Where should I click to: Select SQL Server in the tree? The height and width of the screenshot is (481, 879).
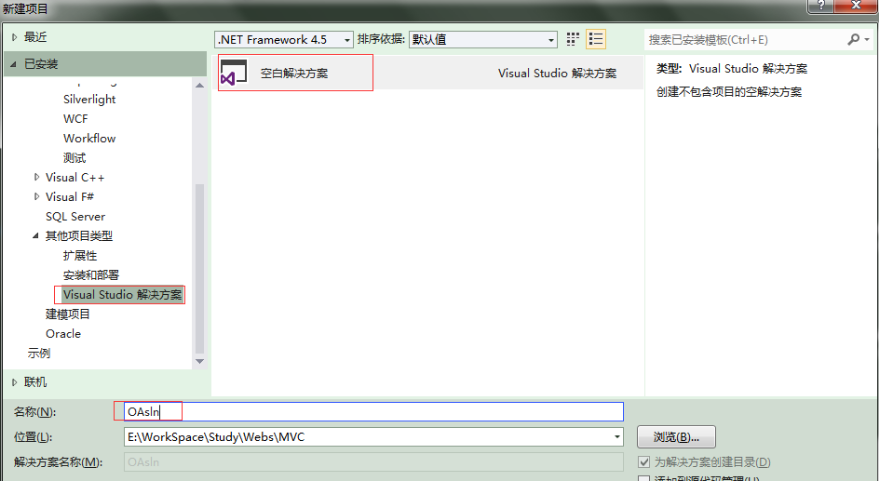click(75, 216)
